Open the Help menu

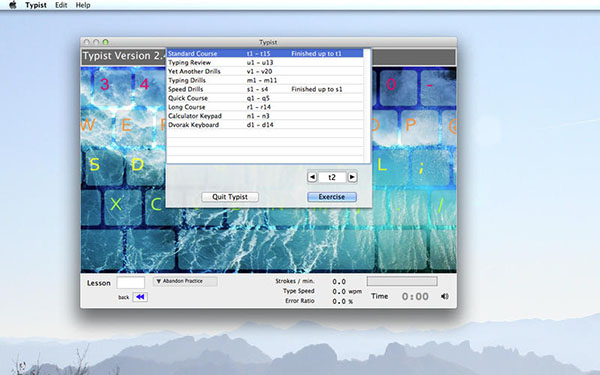[x=83, y=5]
